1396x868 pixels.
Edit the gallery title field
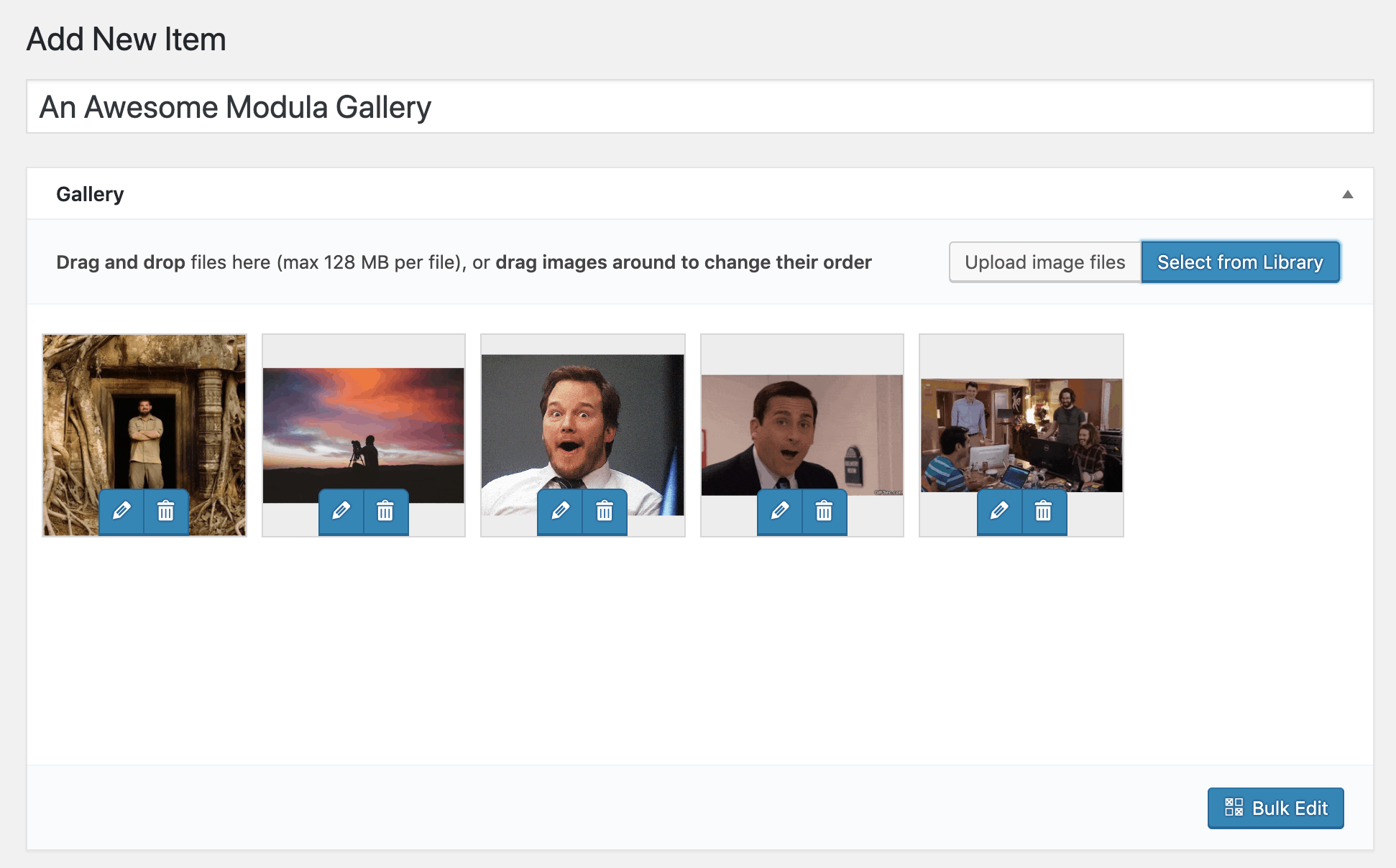(x=697, y=106)
